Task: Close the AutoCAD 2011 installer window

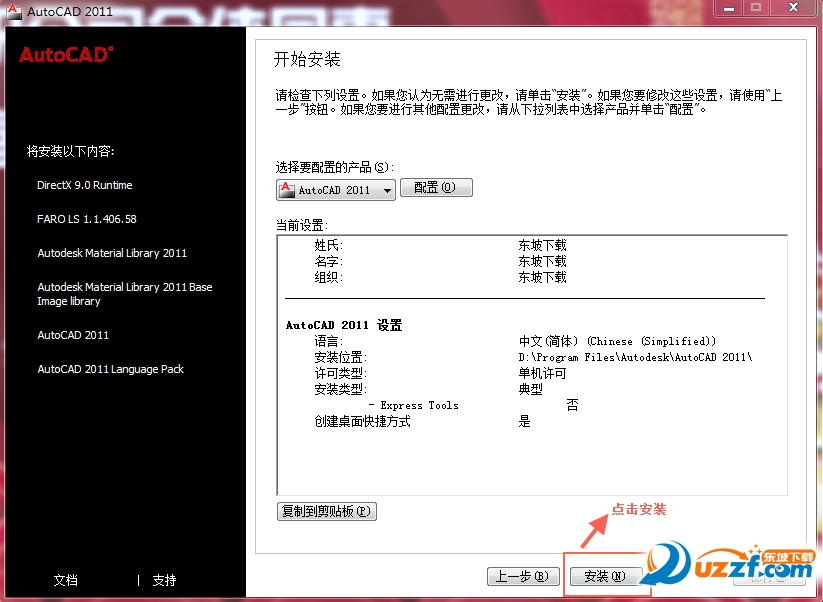Action: [x=794, y=8]
